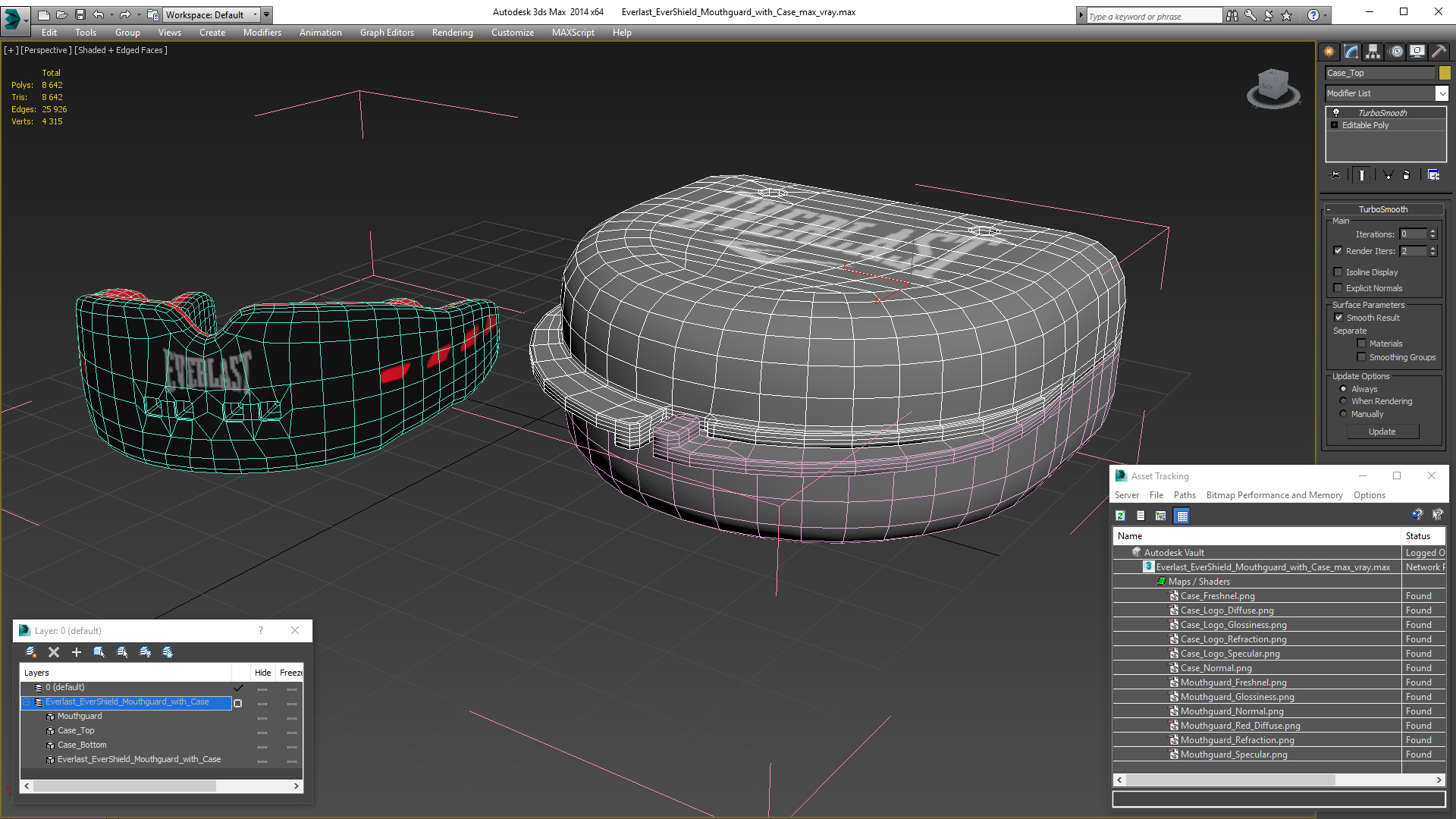The width and height of the screenshot is (1456, 819).
Task: Open the Modifiers menu in menu bar
Action: click(260, 32)
